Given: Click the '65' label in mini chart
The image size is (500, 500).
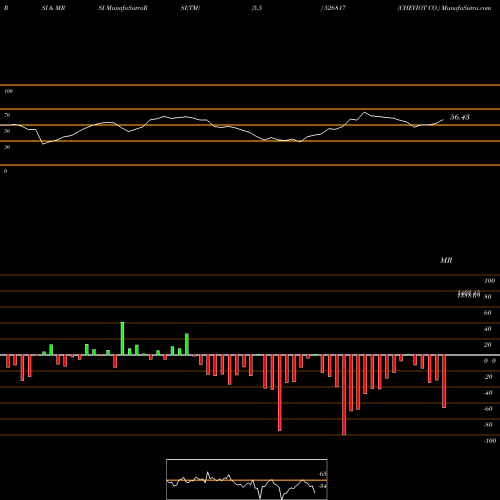Looking at the screenshot, I should [x=323, y=474].
